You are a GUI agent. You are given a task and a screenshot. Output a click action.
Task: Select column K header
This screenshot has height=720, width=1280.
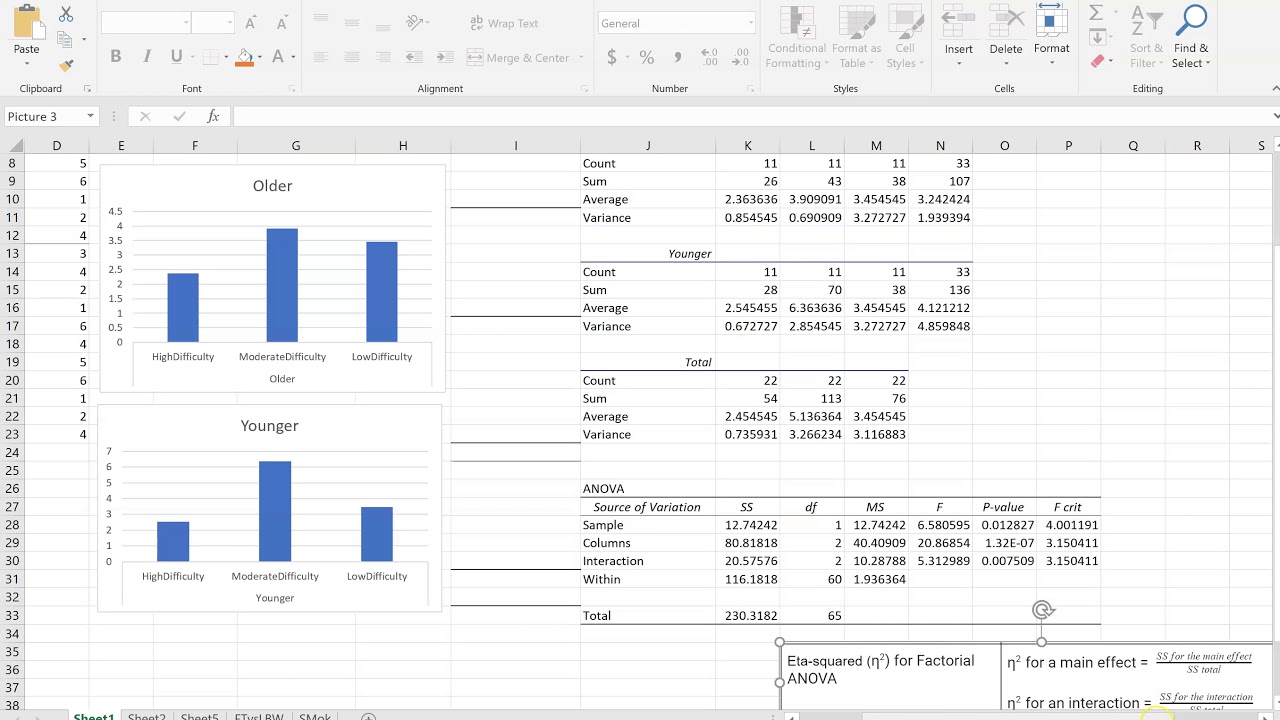click(747, 146)
